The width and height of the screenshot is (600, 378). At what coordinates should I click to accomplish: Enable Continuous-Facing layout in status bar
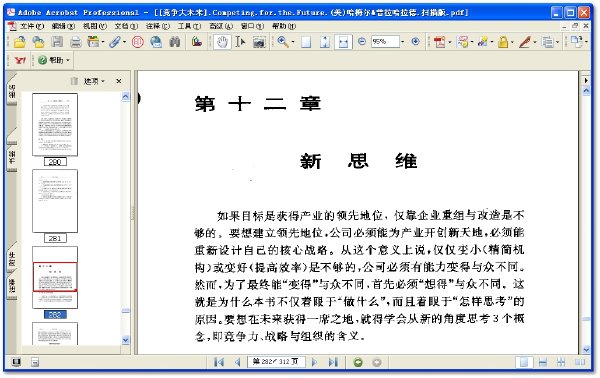561,362
